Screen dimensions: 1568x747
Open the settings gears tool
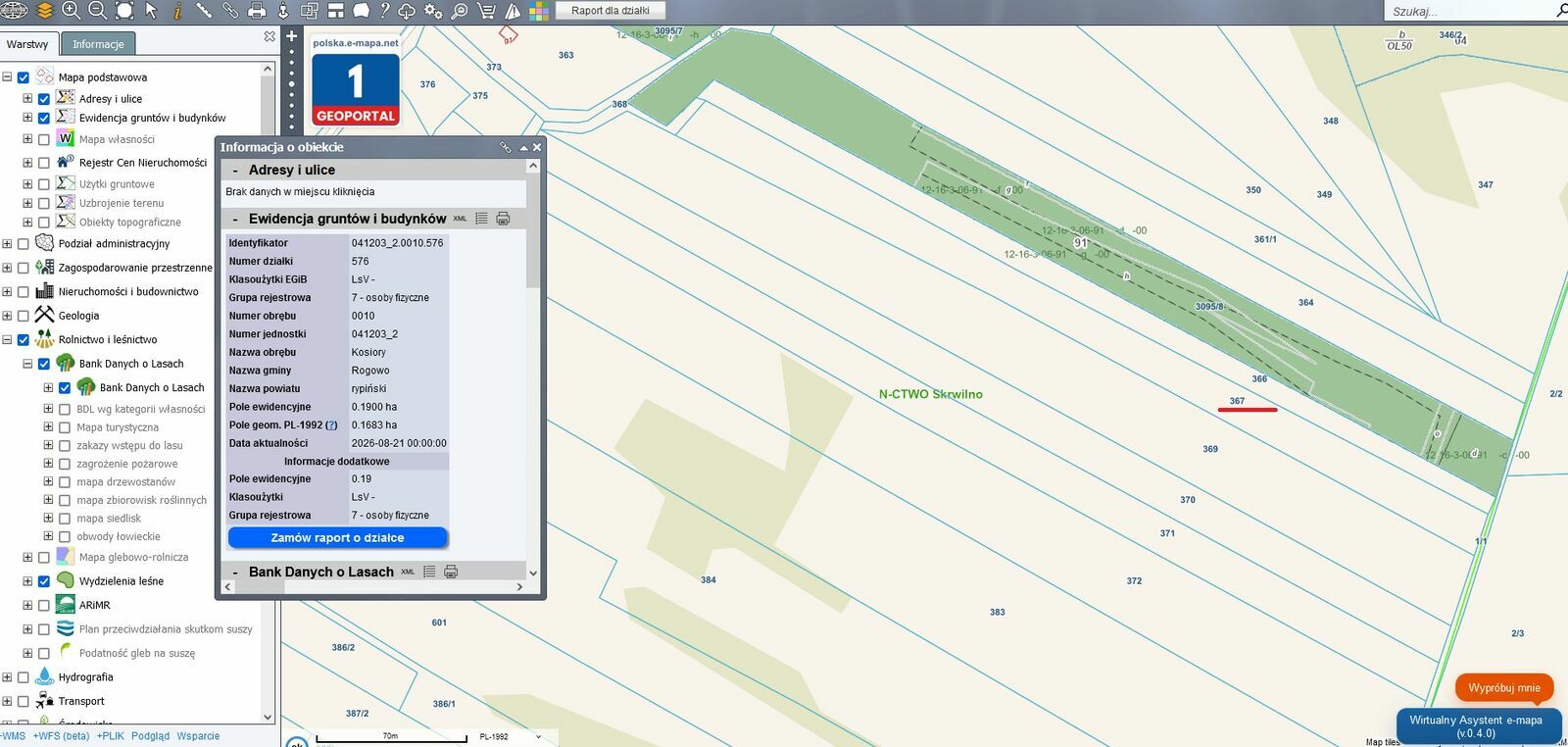pyautogui.click(x=433, y=11)
